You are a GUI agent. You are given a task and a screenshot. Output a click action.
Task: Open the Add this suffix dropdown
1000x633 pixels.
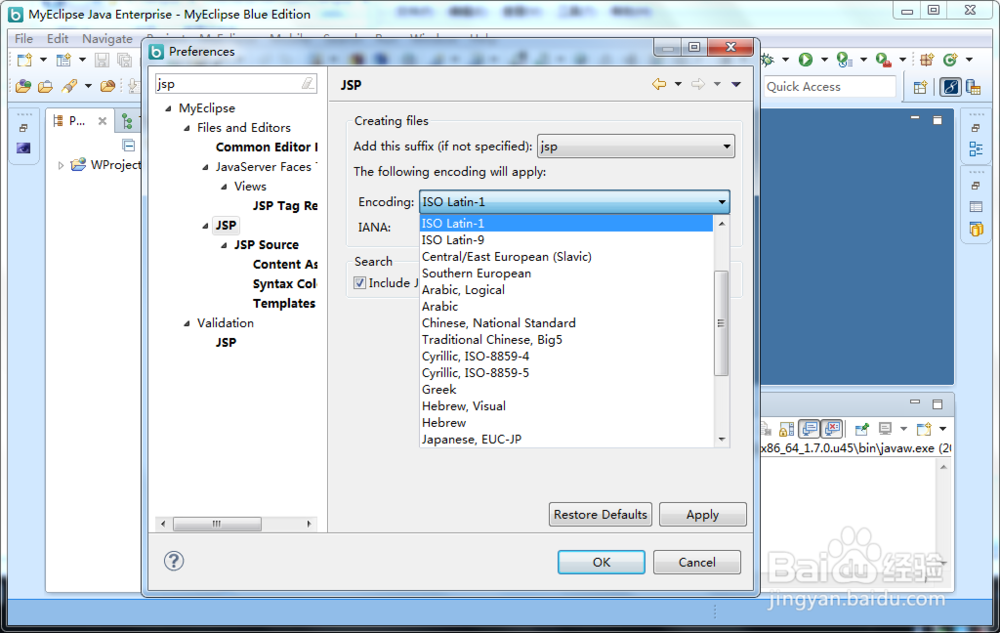(x=636, y=147)
